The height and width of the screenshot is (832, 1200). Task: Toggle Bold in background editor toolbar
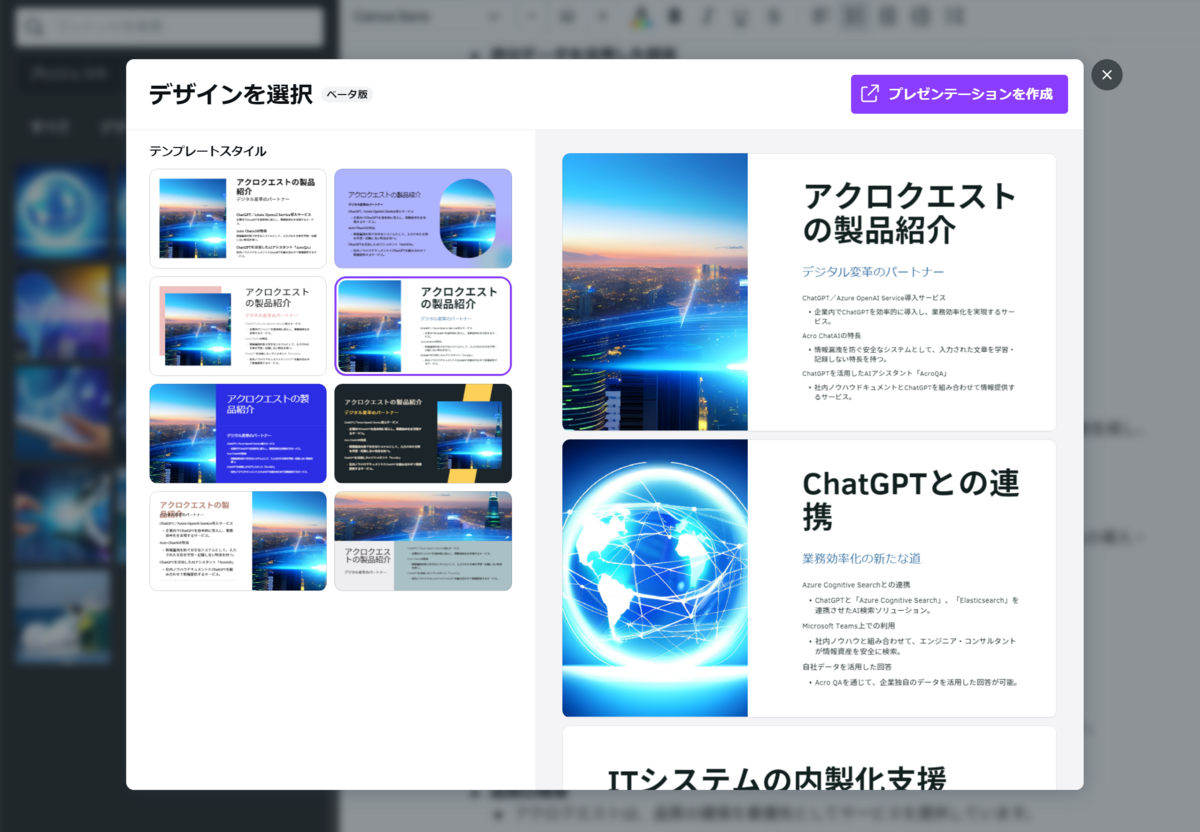pos(673,17)
